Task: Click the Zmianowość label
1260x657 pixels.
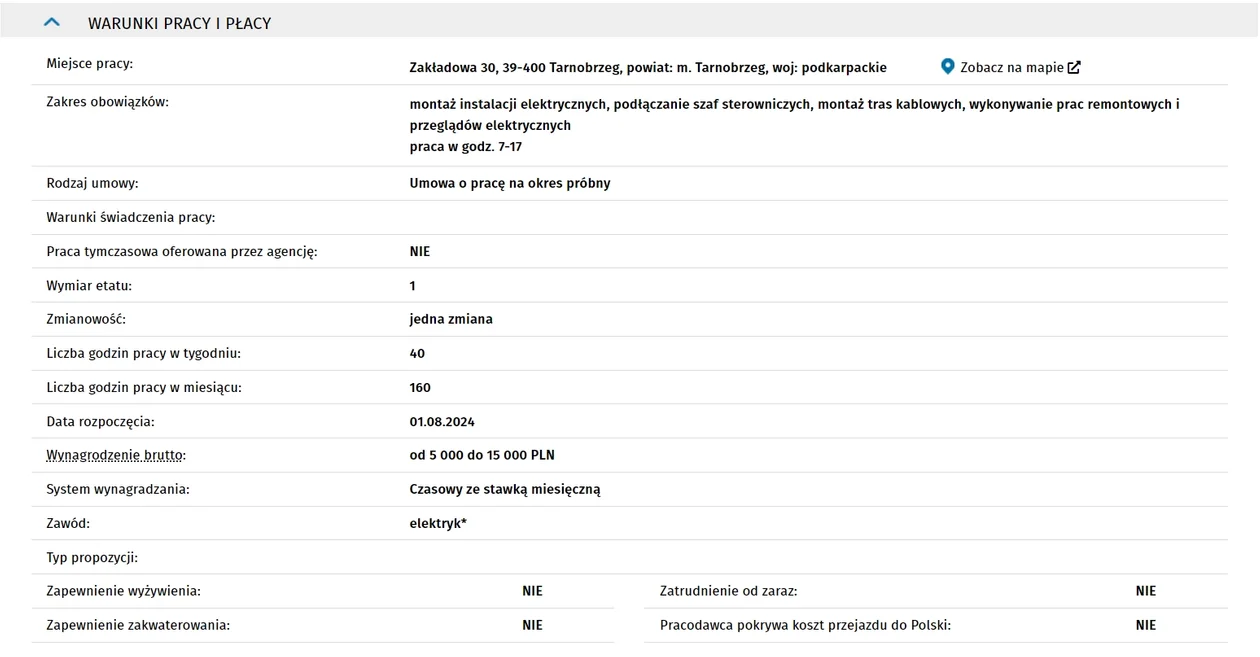Action: (x=86, y=320)
